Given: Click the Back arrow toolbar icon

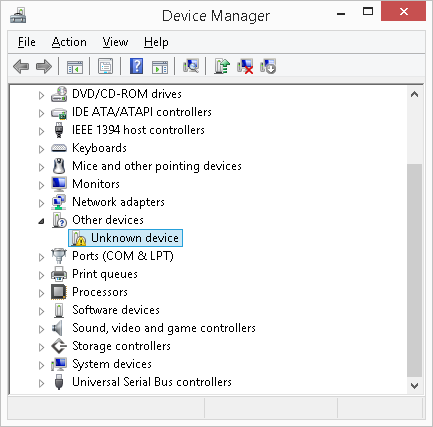Looking at the screenshot, I should 21,66.
